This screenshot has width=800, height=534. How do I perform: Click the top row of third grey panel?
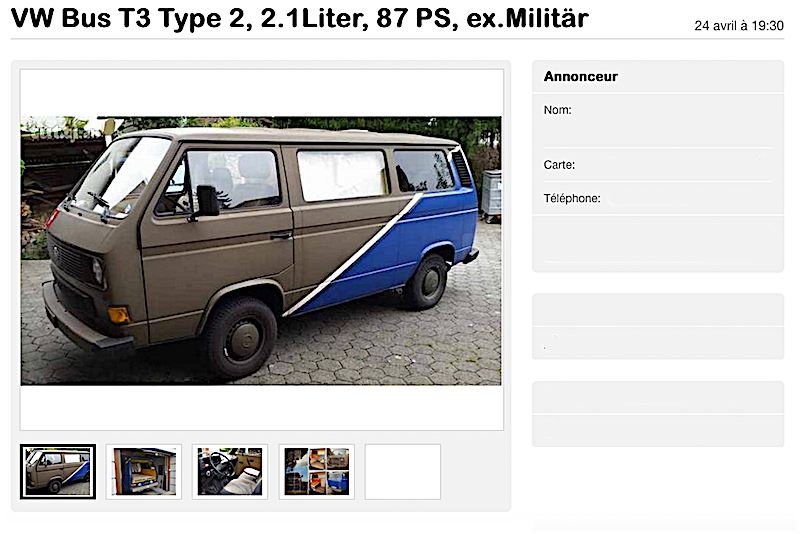(x=658, y=397)
